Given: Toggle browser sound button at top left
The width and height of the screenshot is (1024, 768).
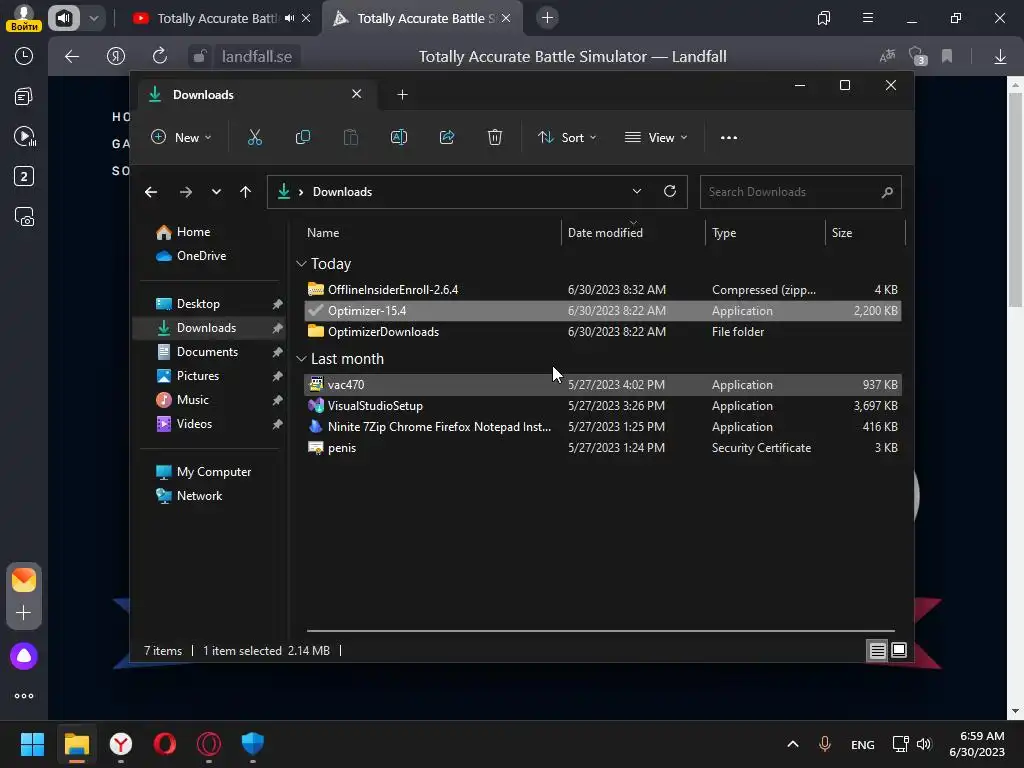Looking at the screenshot, I should click(x=63, y=18).
